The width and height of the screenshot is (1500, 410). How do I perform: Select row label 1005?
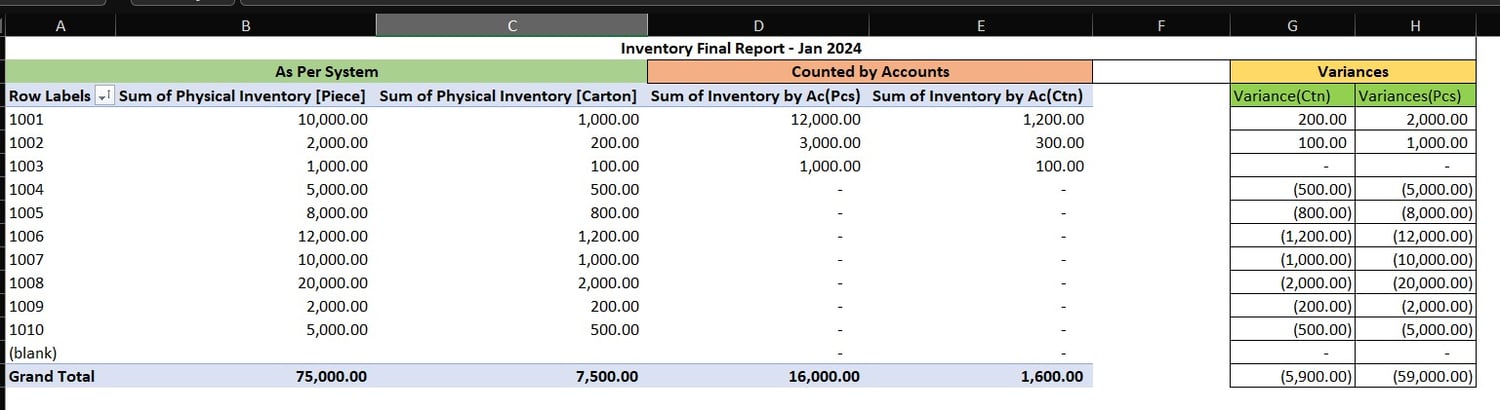pyautogui.click(x=26, y=212)
